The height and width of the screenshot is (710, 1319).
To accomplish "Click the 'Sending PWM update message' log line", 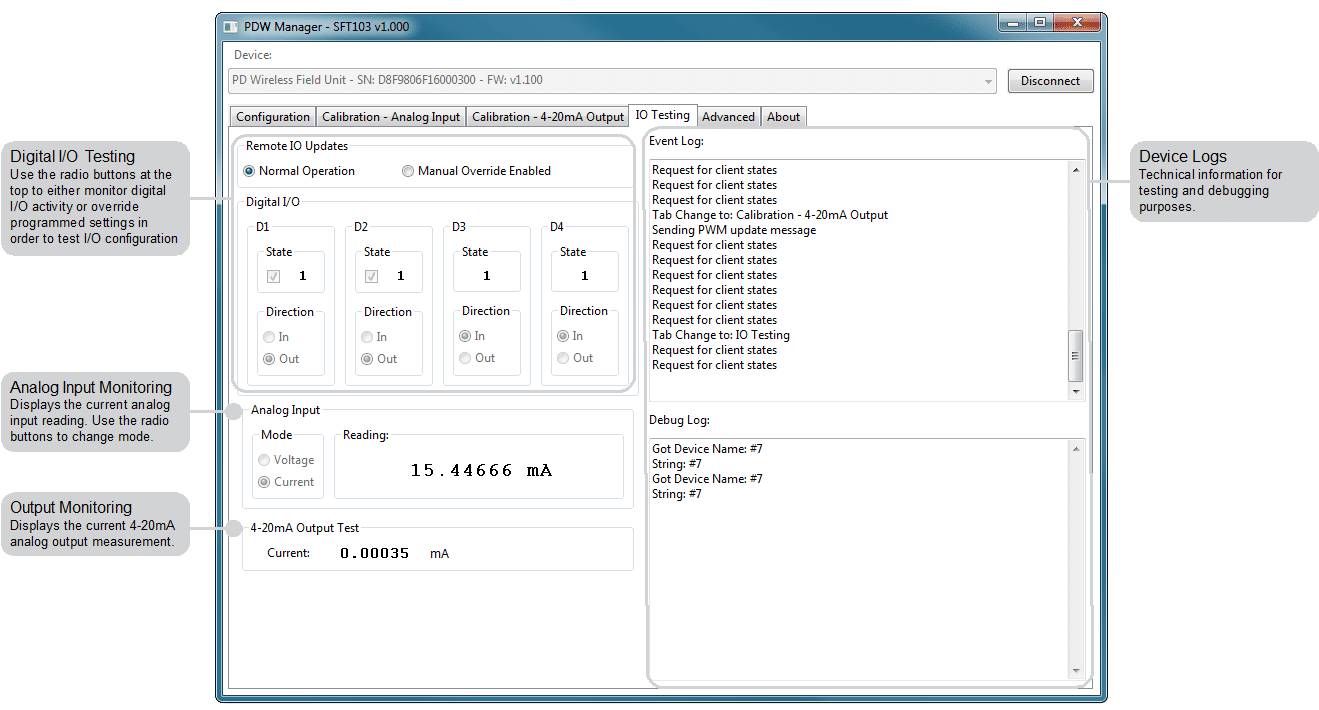I will tap(734, 230).
